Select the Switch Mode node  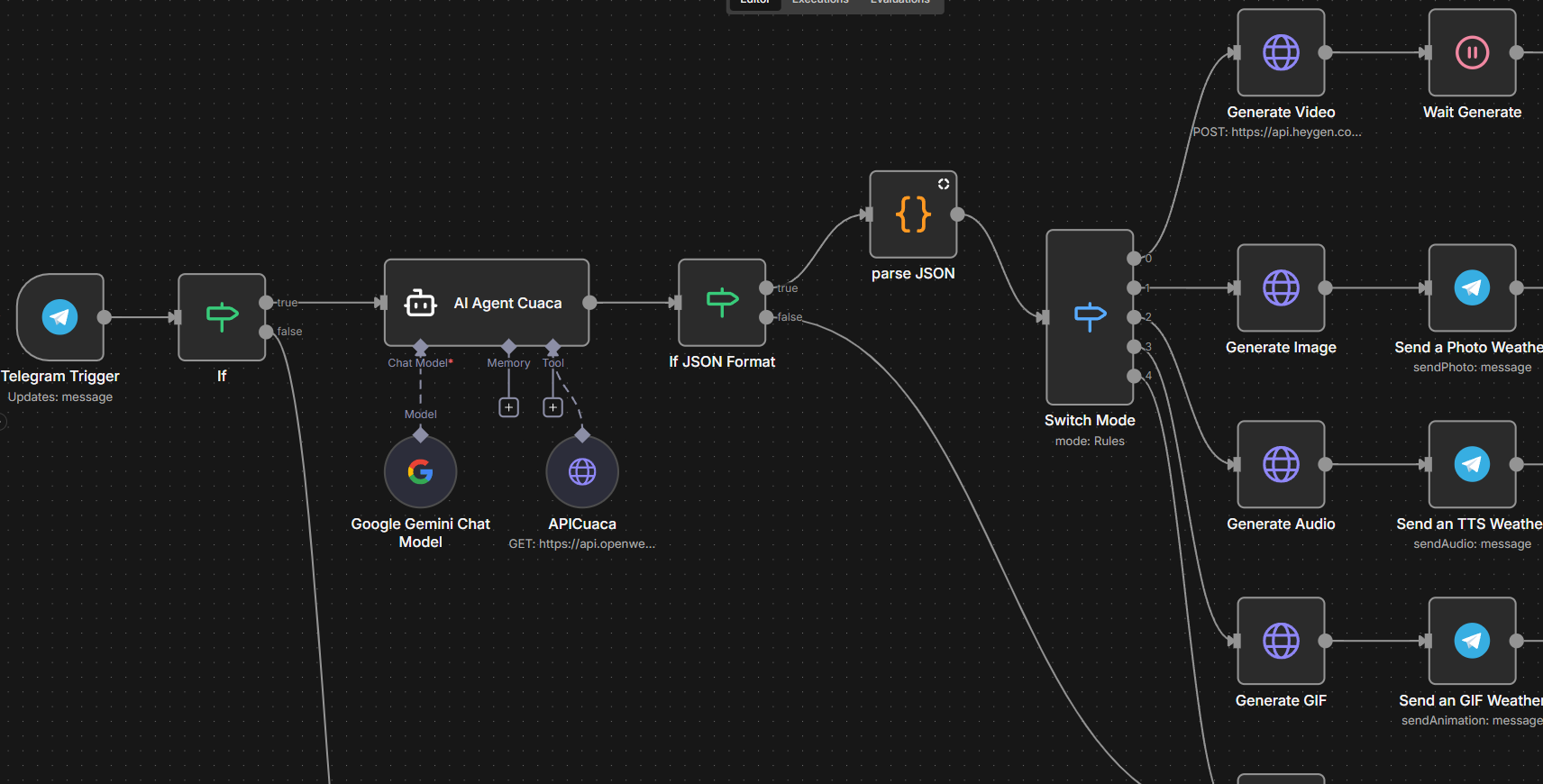click(x=1089, y=317)
